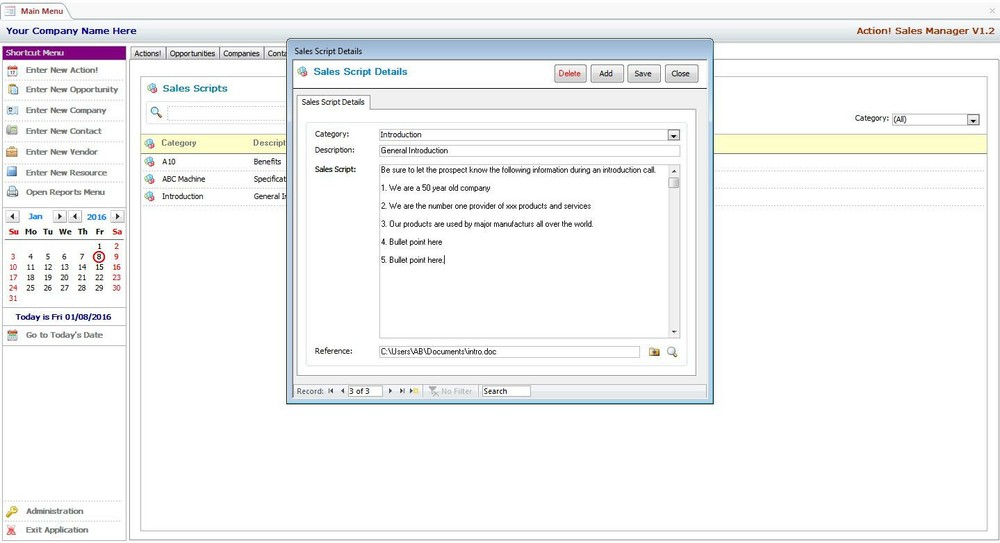1000x543 pixels.
Task: Click the Go to Today's Date link
Action: click(64, 335)
